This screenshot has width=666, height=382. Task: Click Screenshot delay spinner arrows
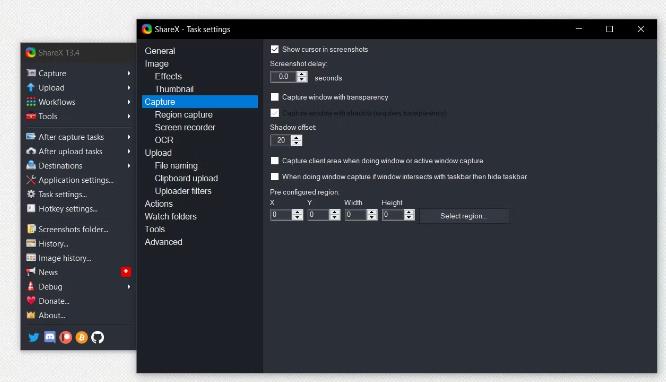point(302,77)
